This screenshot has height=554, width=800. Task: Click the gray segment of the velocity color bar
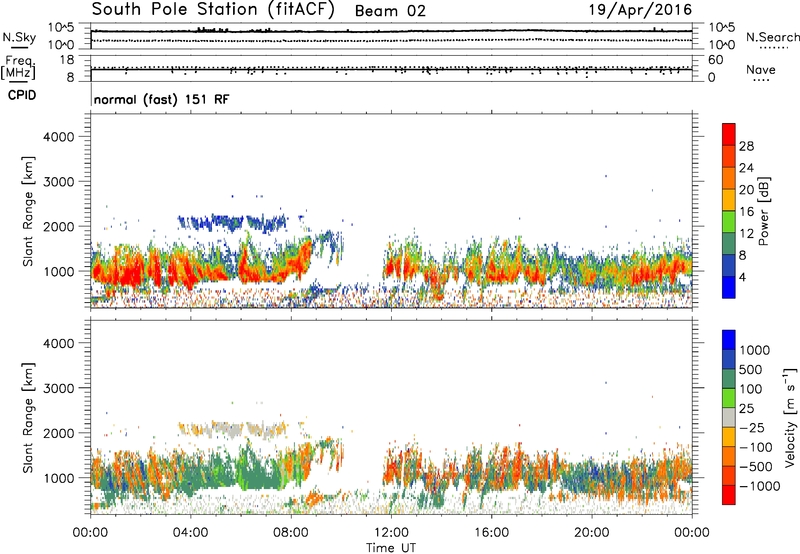tap(729, 418)
